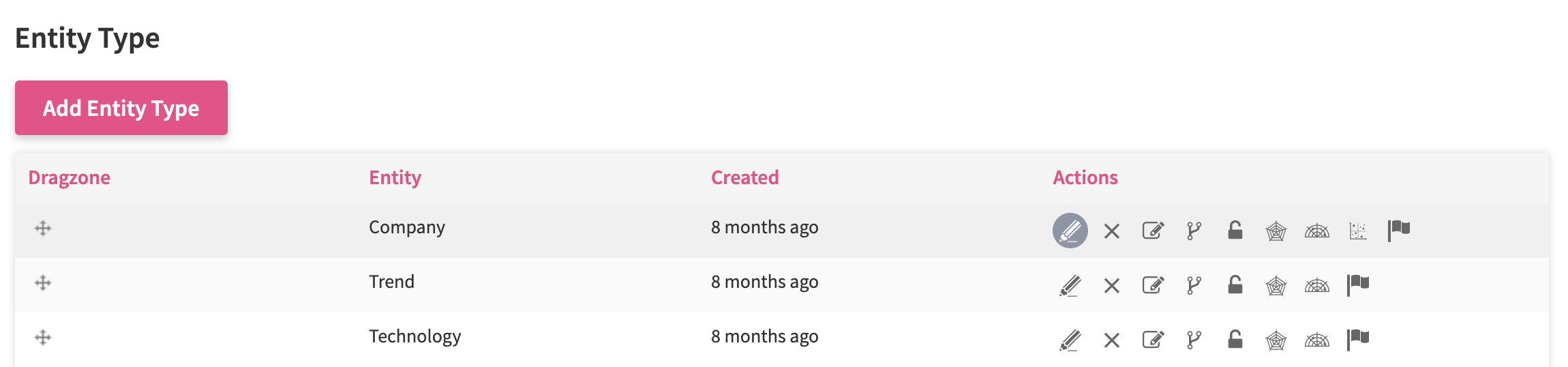Click the flag icon in the Company row

[1398, 230]
